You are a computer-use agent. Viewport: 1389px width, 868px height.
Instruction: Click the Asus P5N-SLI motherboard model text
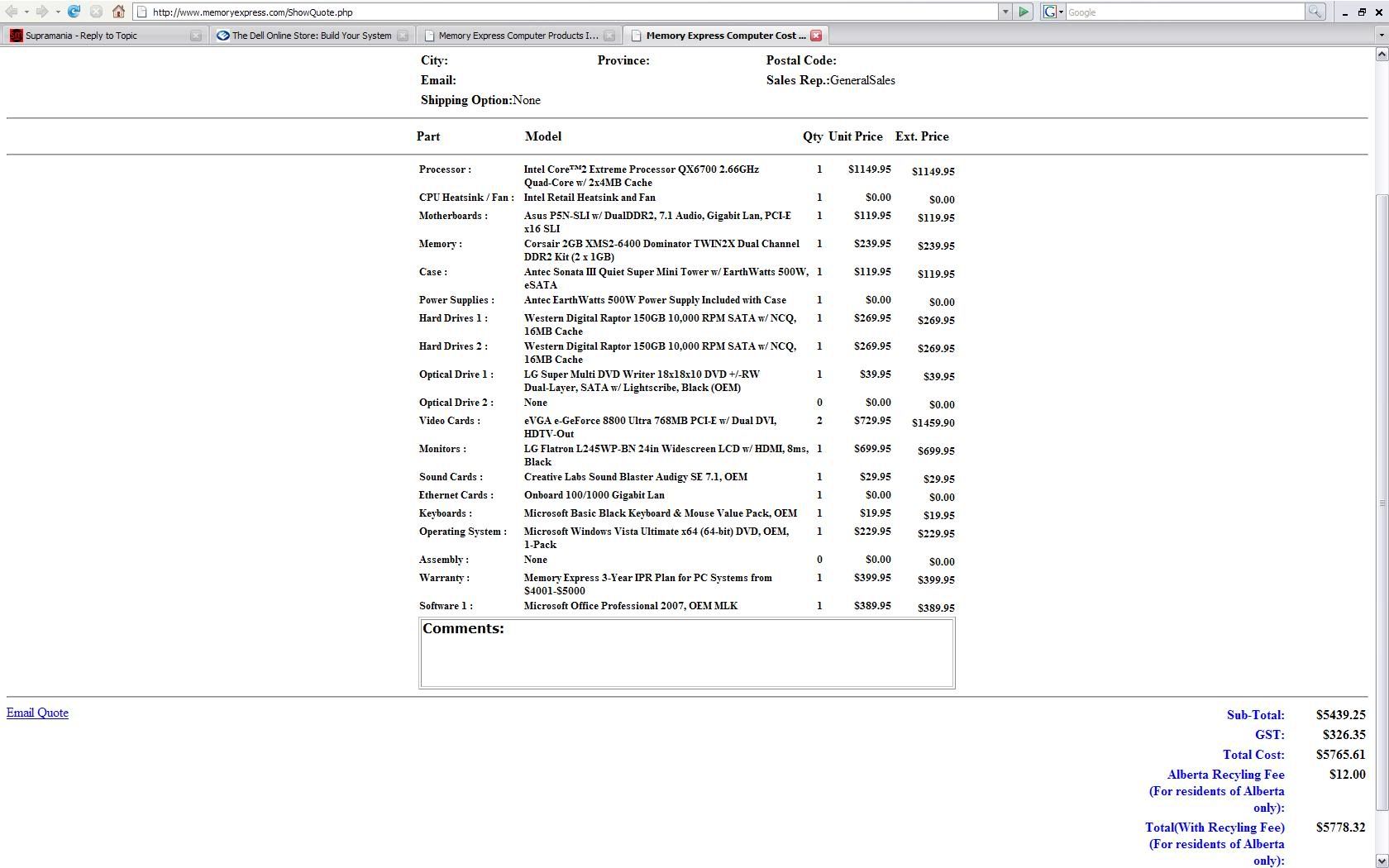pyautogui.click(x=657, y=222)
